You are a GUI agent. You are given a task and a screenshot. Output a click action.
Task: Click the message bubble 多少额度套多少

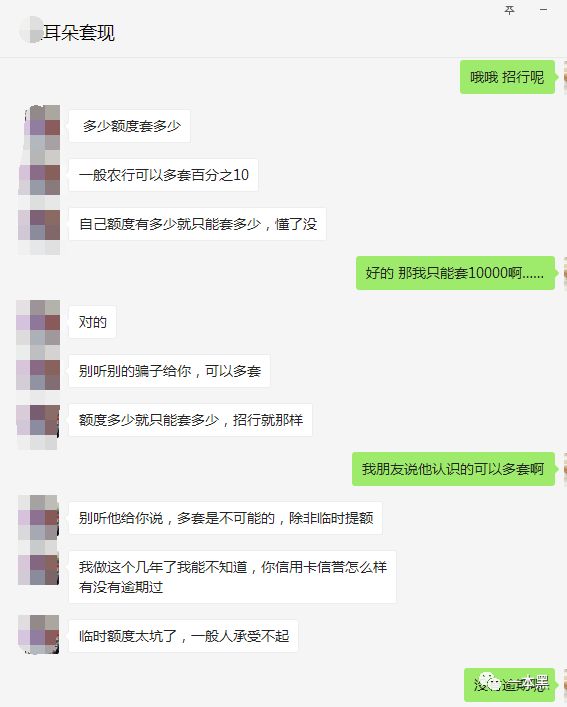tap(129, 126)
